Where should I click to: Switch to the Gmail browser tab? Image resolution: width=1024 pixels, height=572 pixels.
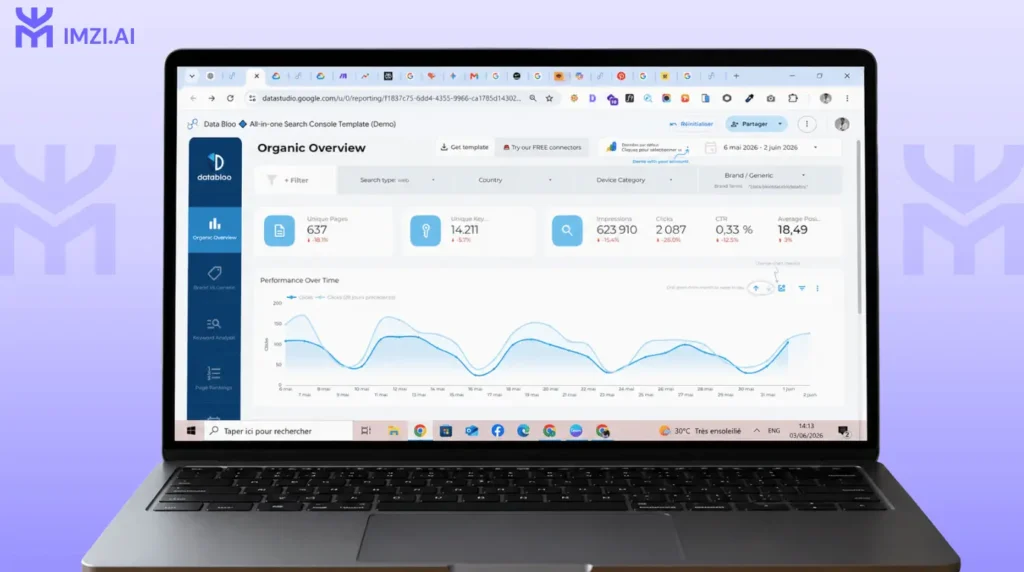click(x=474, y=76)
